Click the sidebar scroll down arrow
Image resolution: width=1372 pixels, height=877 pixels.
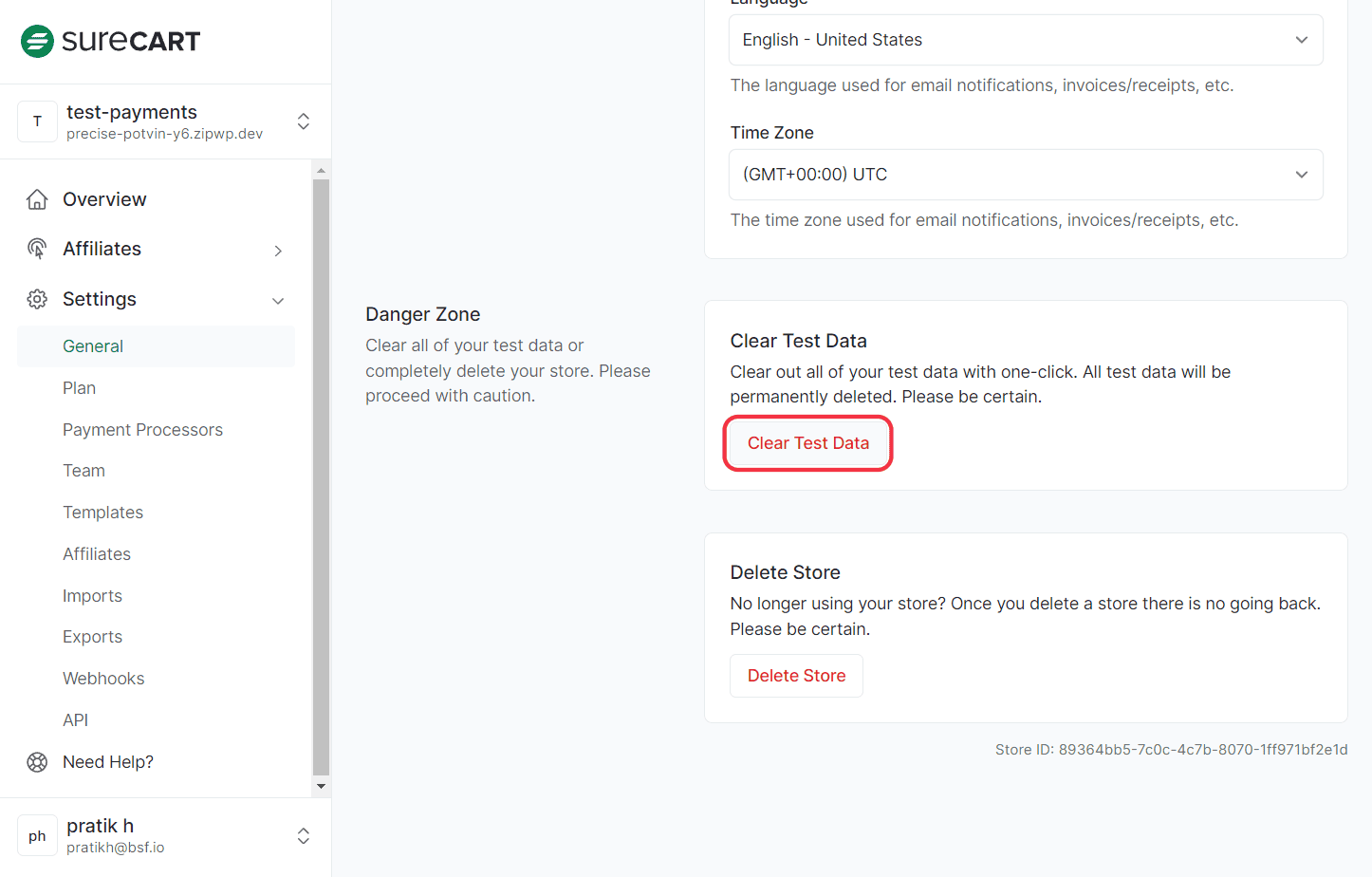[x=321, y=786]
